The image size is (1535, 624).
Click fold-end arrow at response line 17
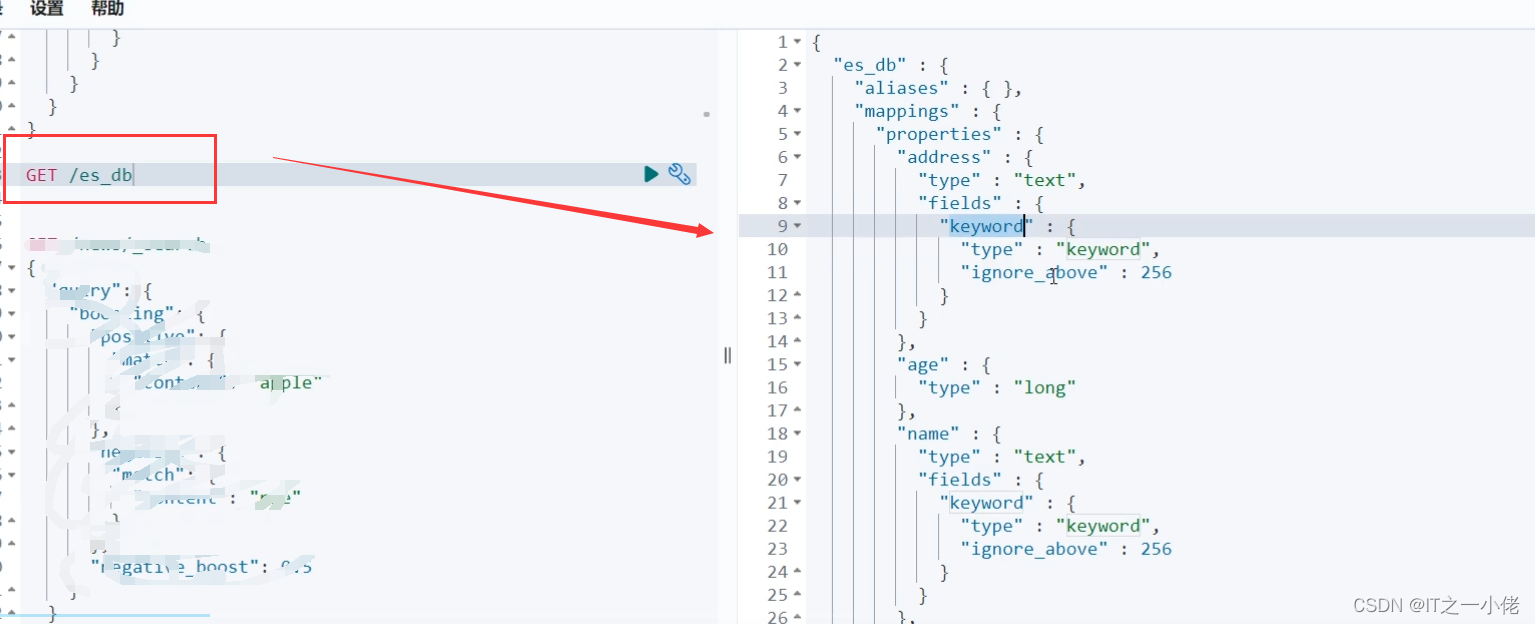click(797, 411)
